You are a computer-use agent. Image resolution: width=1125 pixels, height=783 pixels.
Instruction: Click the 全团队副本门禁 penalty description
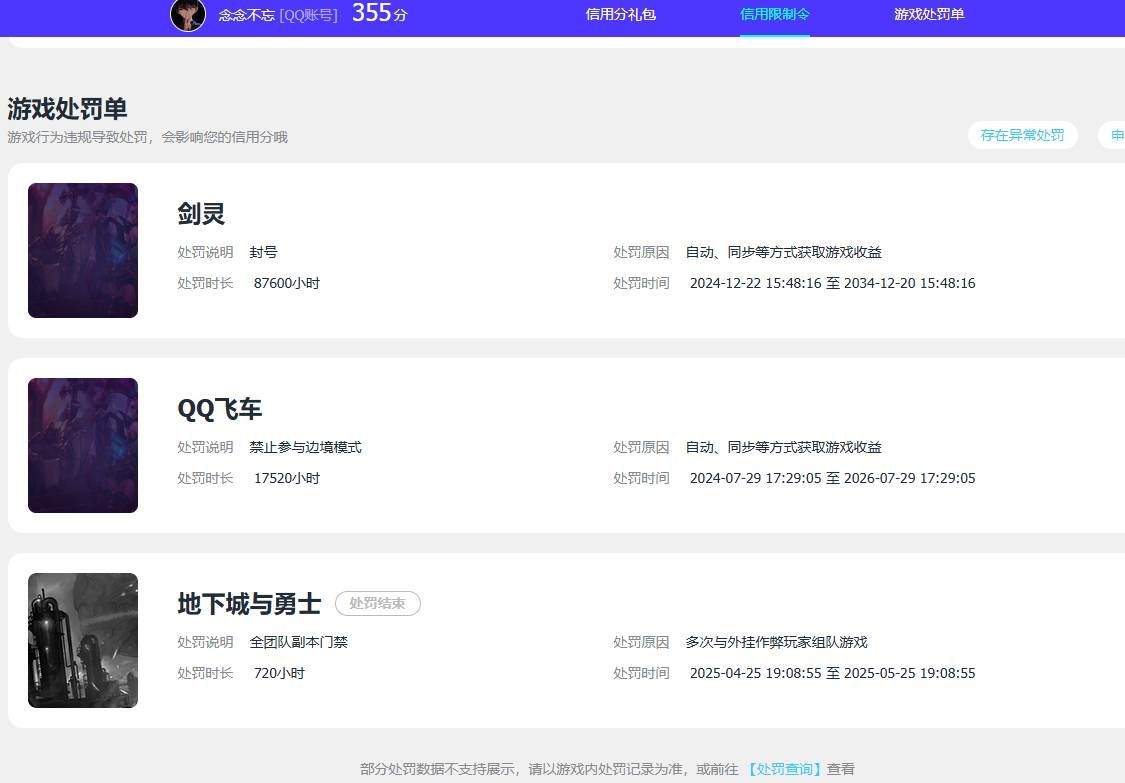pyautogui.click(x=298, y=642)
